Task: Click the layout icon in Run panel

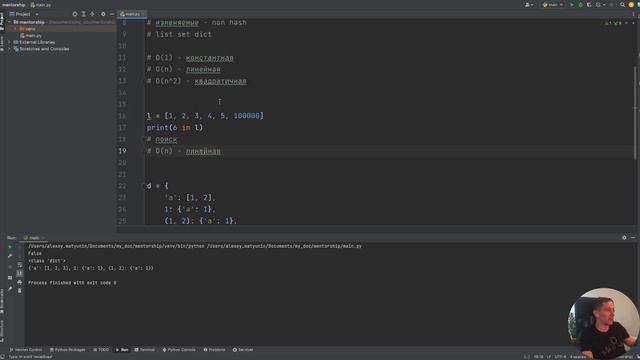Action: pyautogui.click(x=10, y=278)
